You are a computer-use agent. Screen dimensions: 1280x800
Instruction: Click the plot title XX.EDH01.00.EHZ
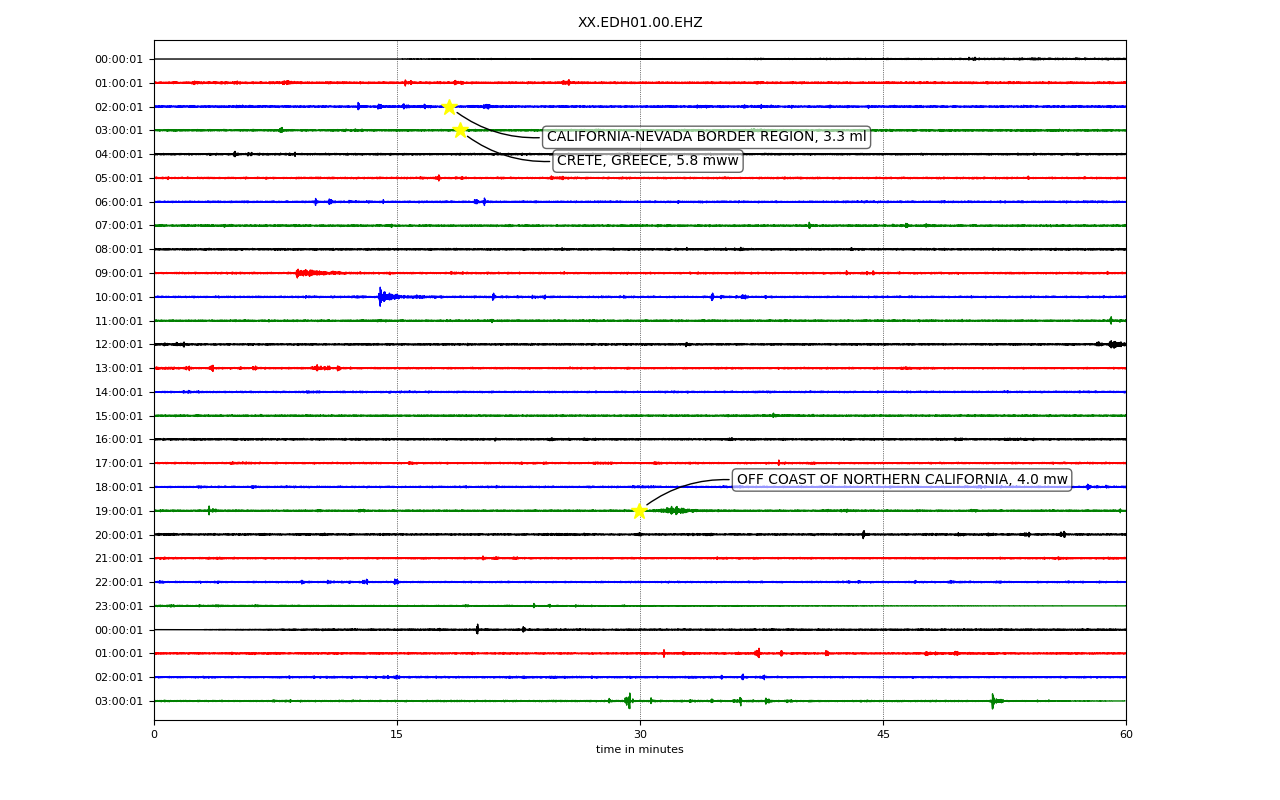[640, 22]
